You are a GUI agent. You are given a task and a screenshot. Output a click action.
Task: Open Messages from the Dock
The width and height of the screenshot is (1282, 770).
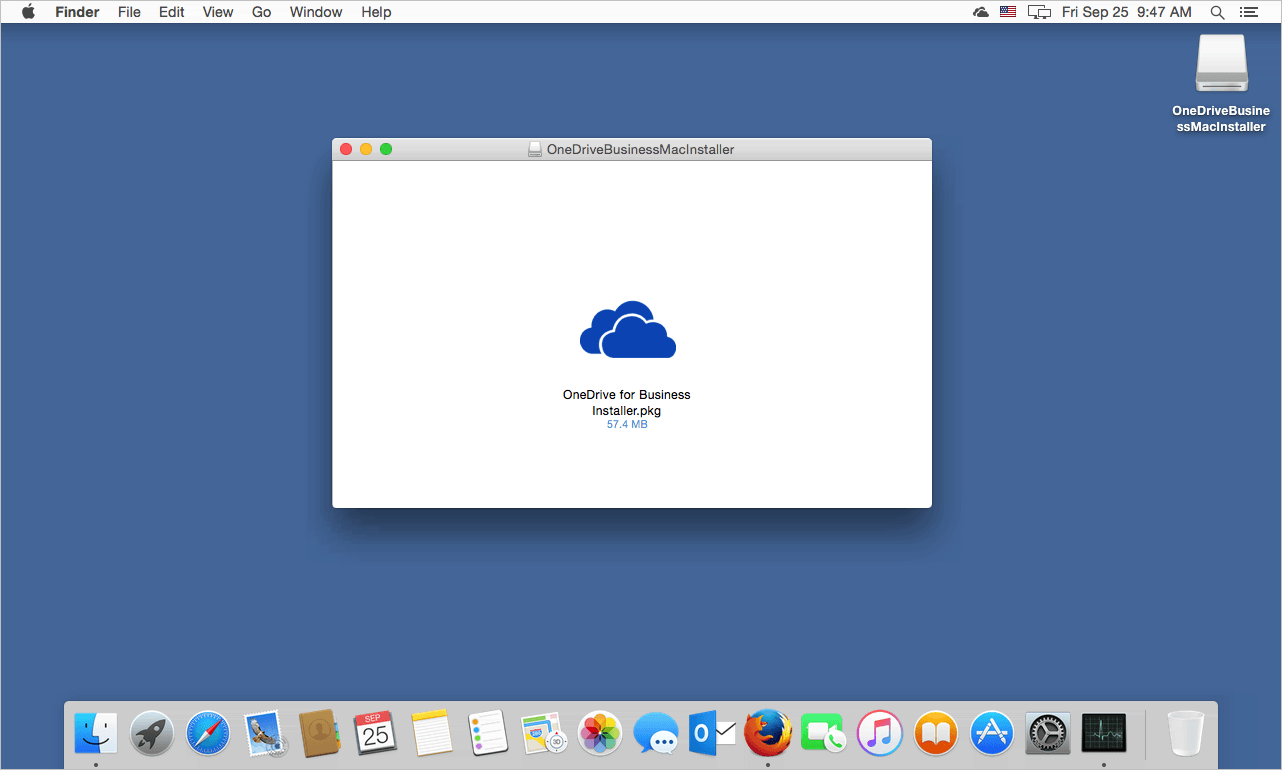click(656, 734)
